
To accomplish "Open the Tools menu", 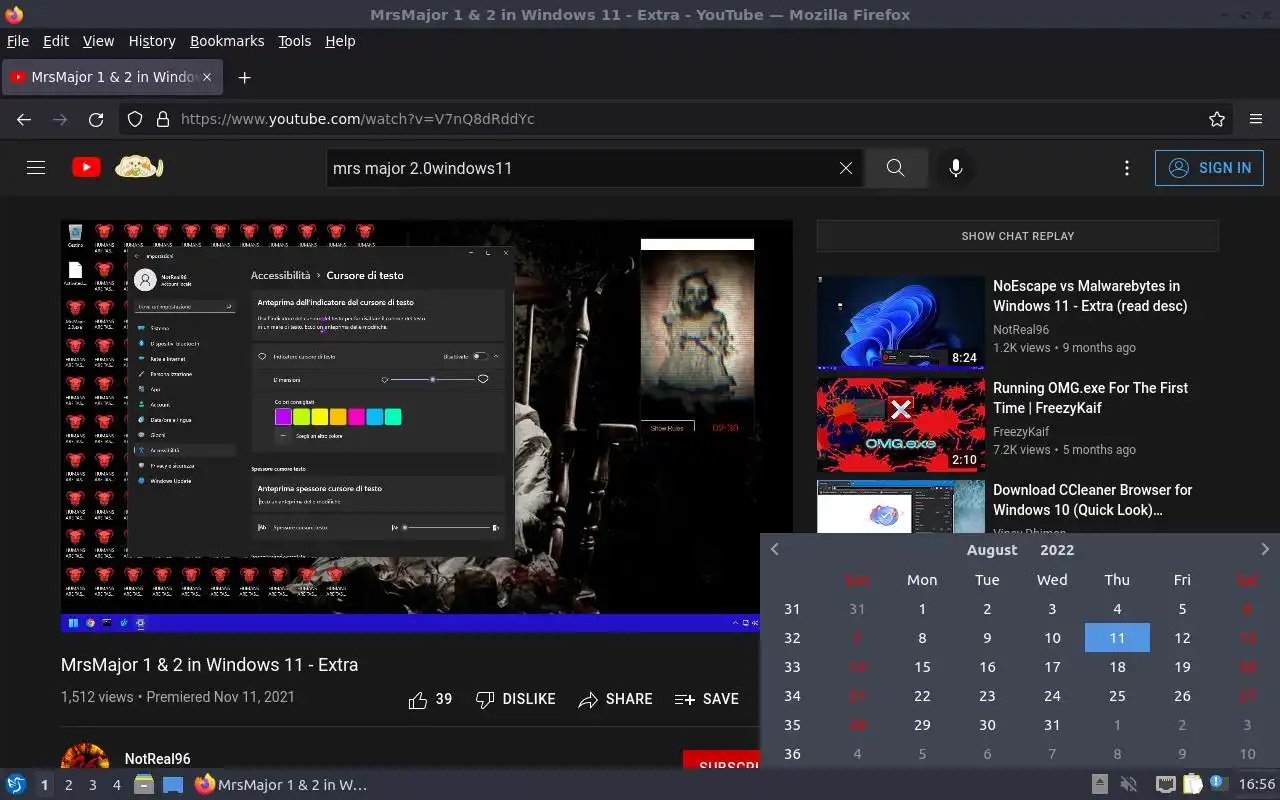I will [x=295, y=41].
